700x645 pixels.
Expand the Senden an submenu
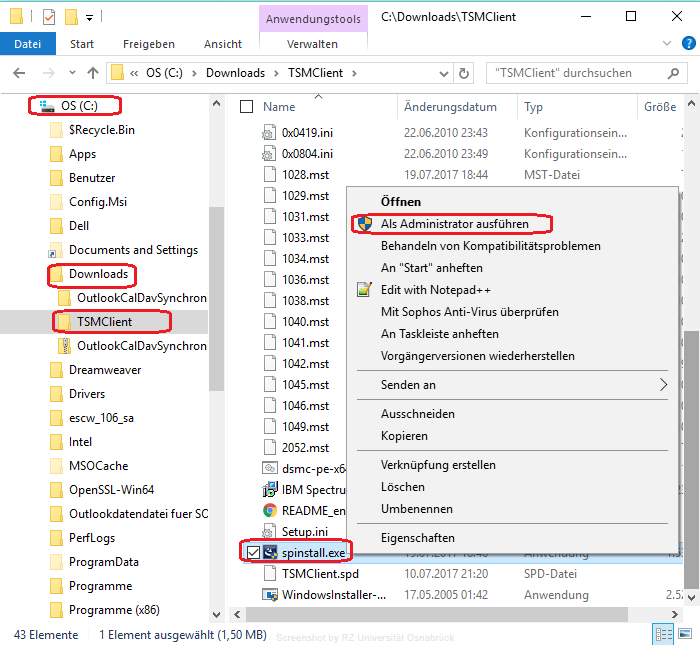point(662,384)
